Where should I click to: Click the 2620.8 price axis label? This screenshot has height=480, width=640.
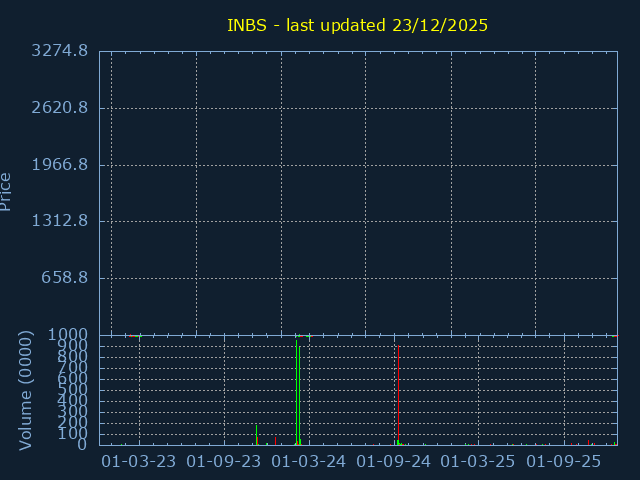(x=60, y=108)
